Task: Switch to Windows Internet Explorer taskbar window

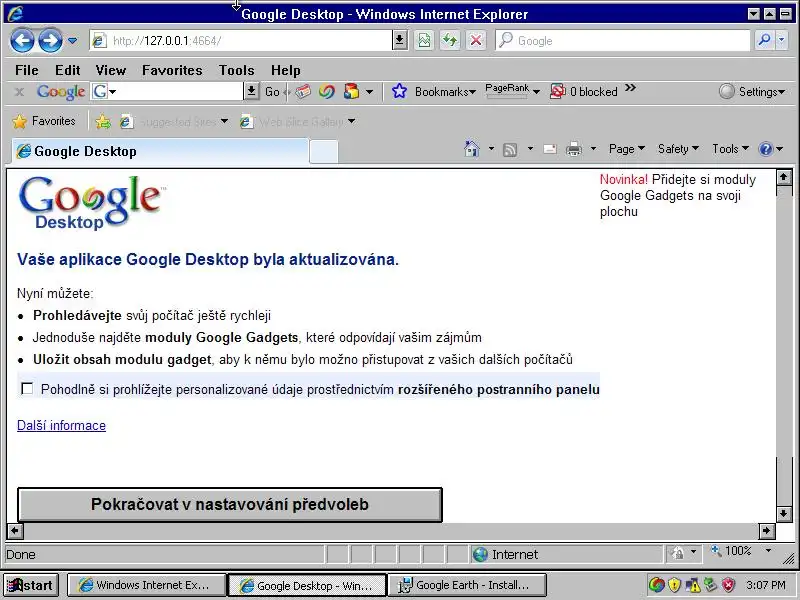Action: coord(147,585)
